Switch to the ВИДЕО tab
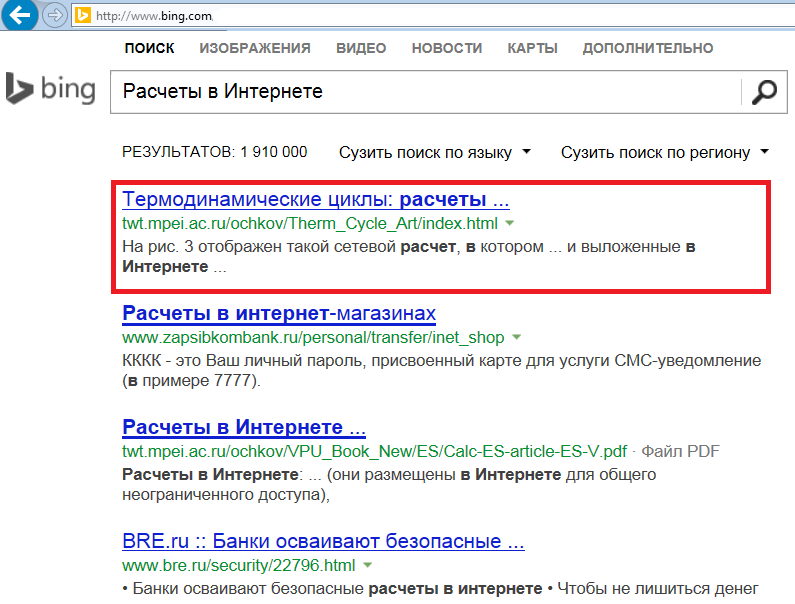Screen dimensions: 795x604 pos(361,48)
